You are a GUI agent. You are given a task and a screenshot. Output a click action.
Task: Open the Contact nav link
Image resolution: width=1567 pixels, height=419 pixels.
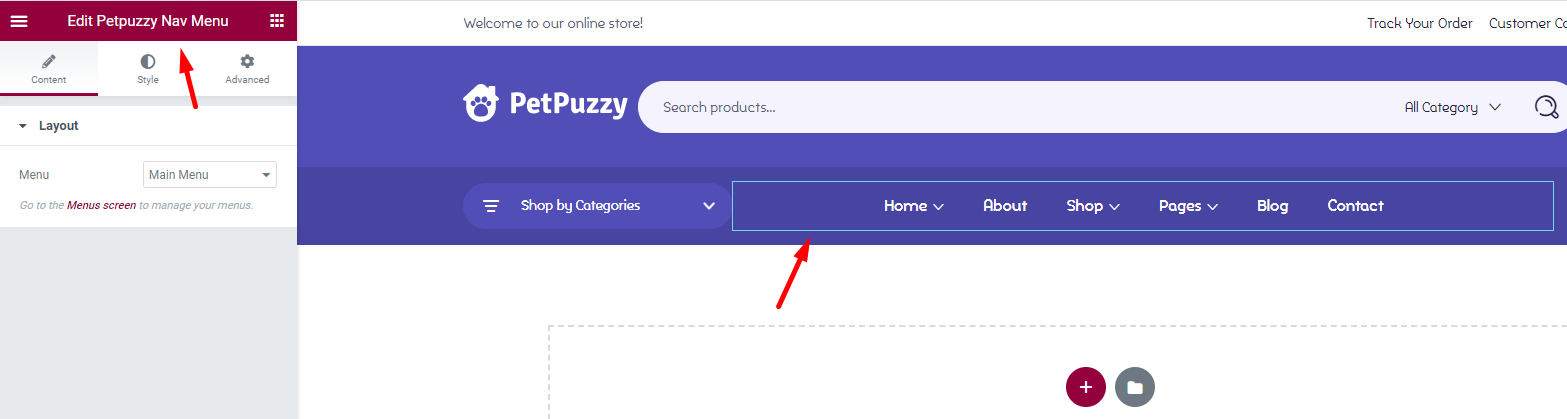coord(1355,206)
